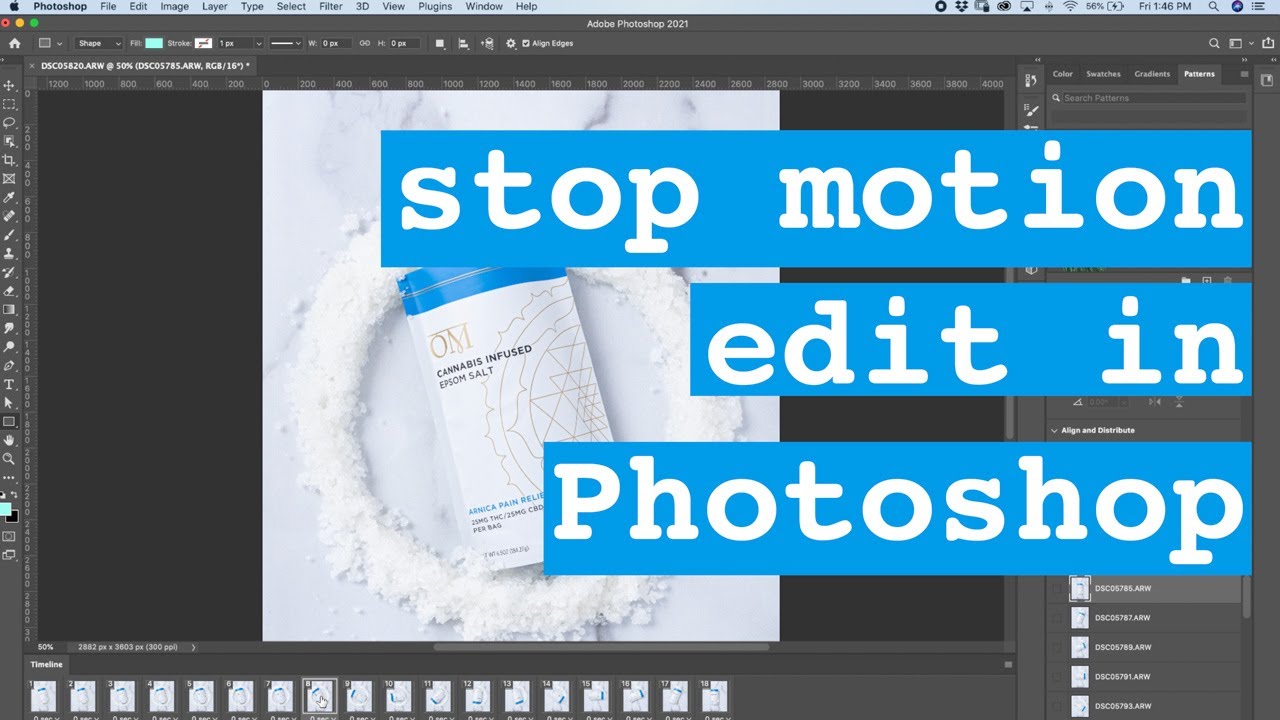Link shape width and height
This screenshot has height=720, width=1280.
point(364,43)
